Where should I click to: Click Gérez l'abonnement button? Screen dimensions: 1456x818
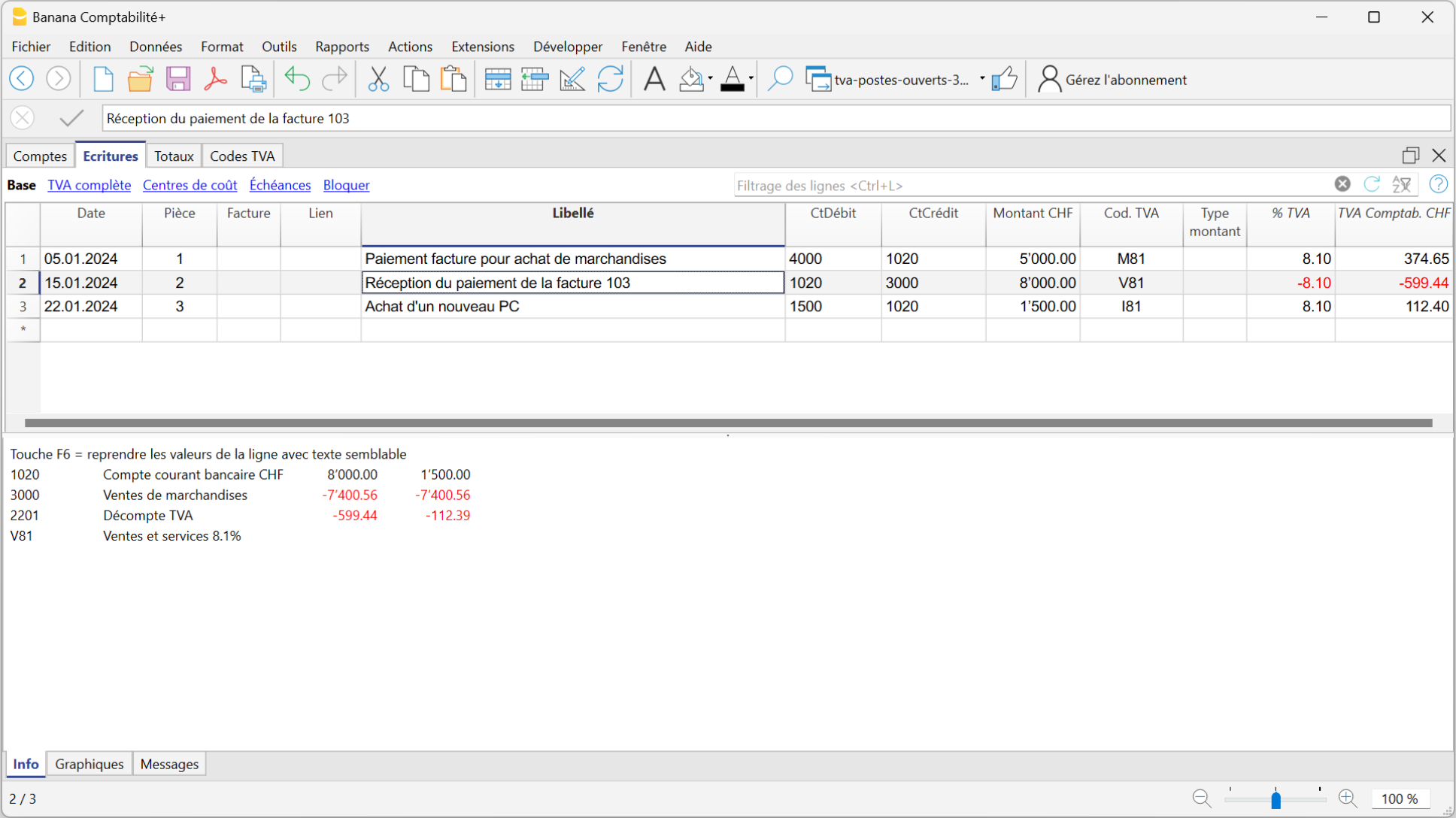coord(1112,80)
